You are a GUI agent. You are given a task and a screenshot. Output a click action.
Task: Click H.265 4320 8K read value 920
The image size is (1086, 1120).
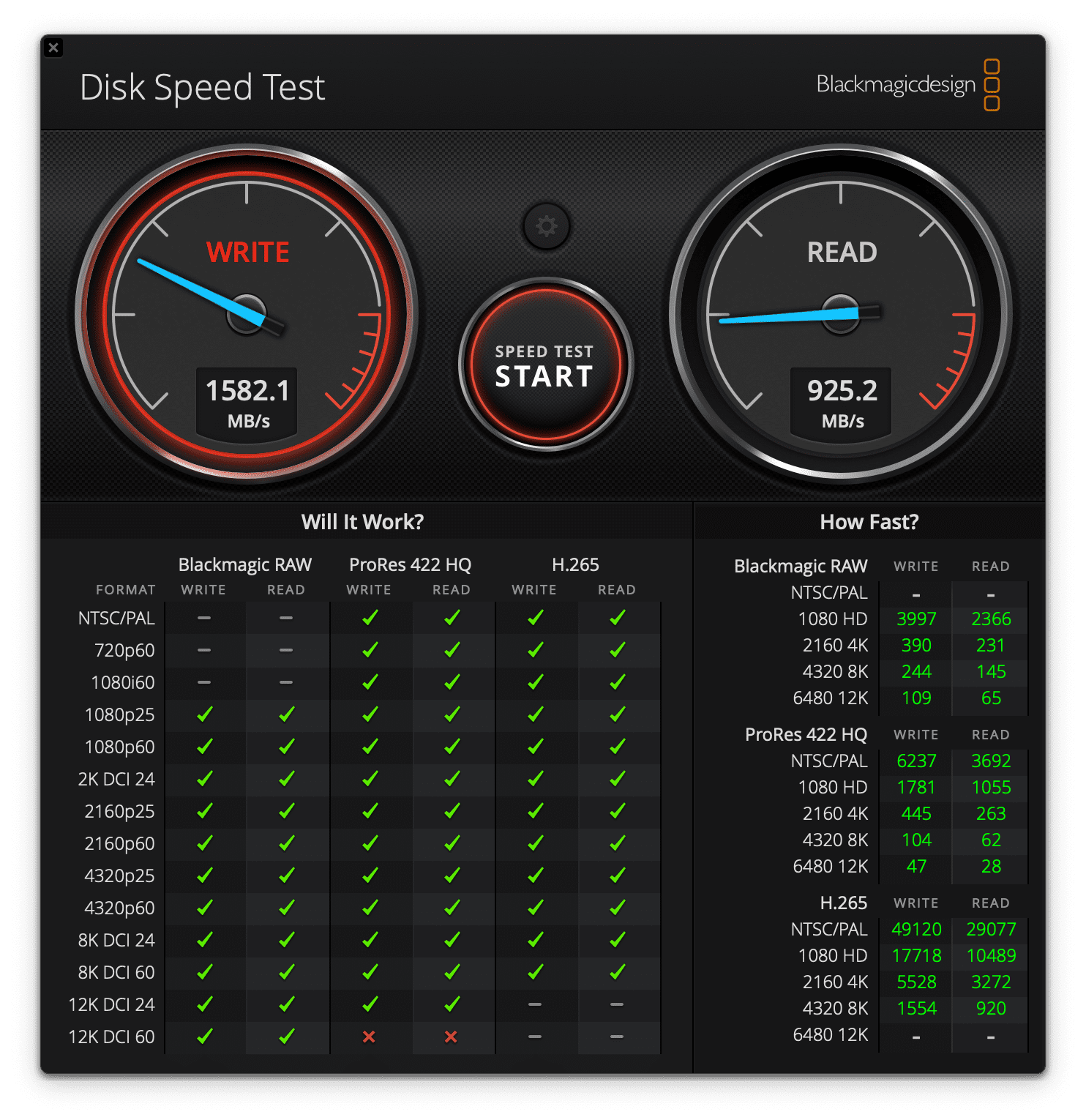[x=991, y=1009]
